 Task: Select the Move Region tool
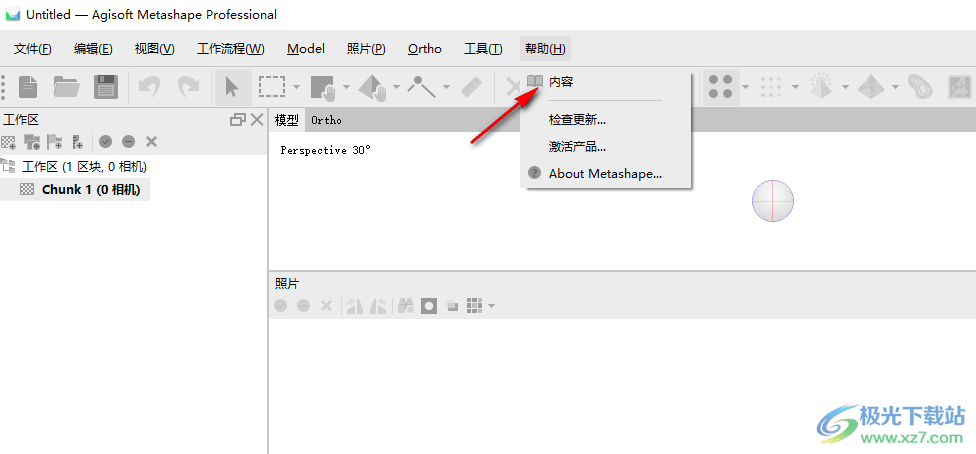323,88
